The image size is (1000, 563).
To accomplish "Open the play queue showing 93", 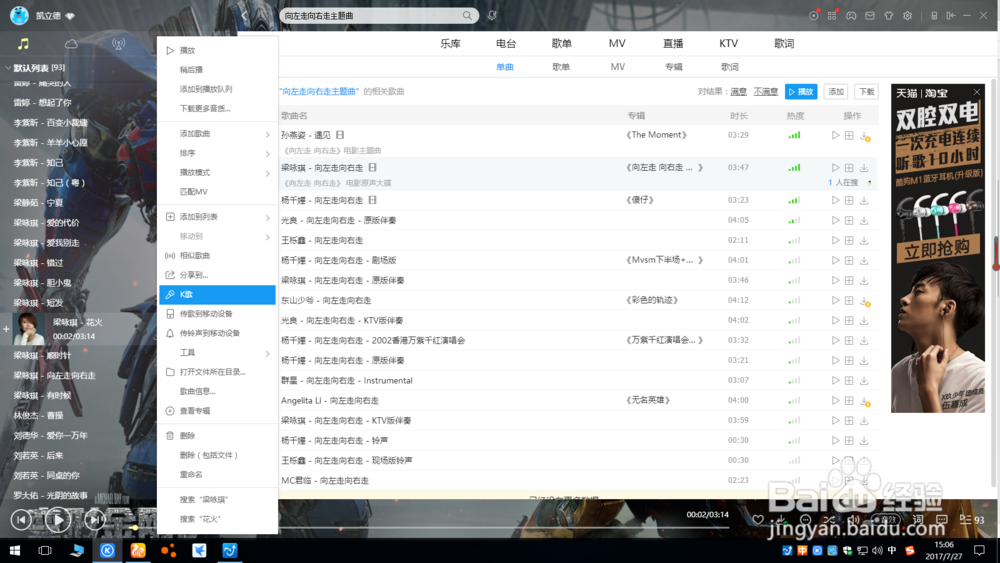I will [973, 520].
